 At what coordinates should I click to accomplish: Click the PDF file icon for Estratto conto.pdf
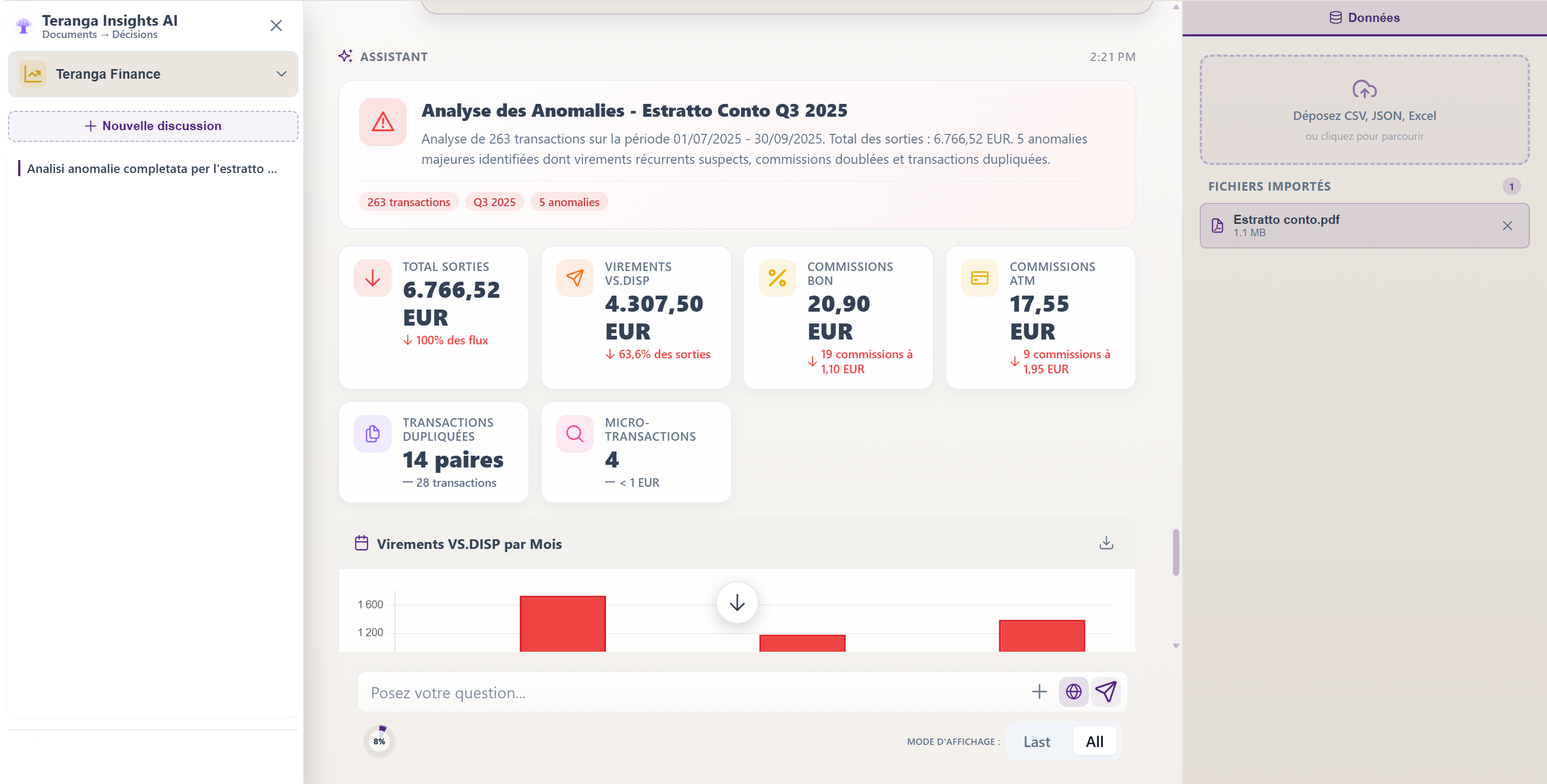click(1217, 225)
